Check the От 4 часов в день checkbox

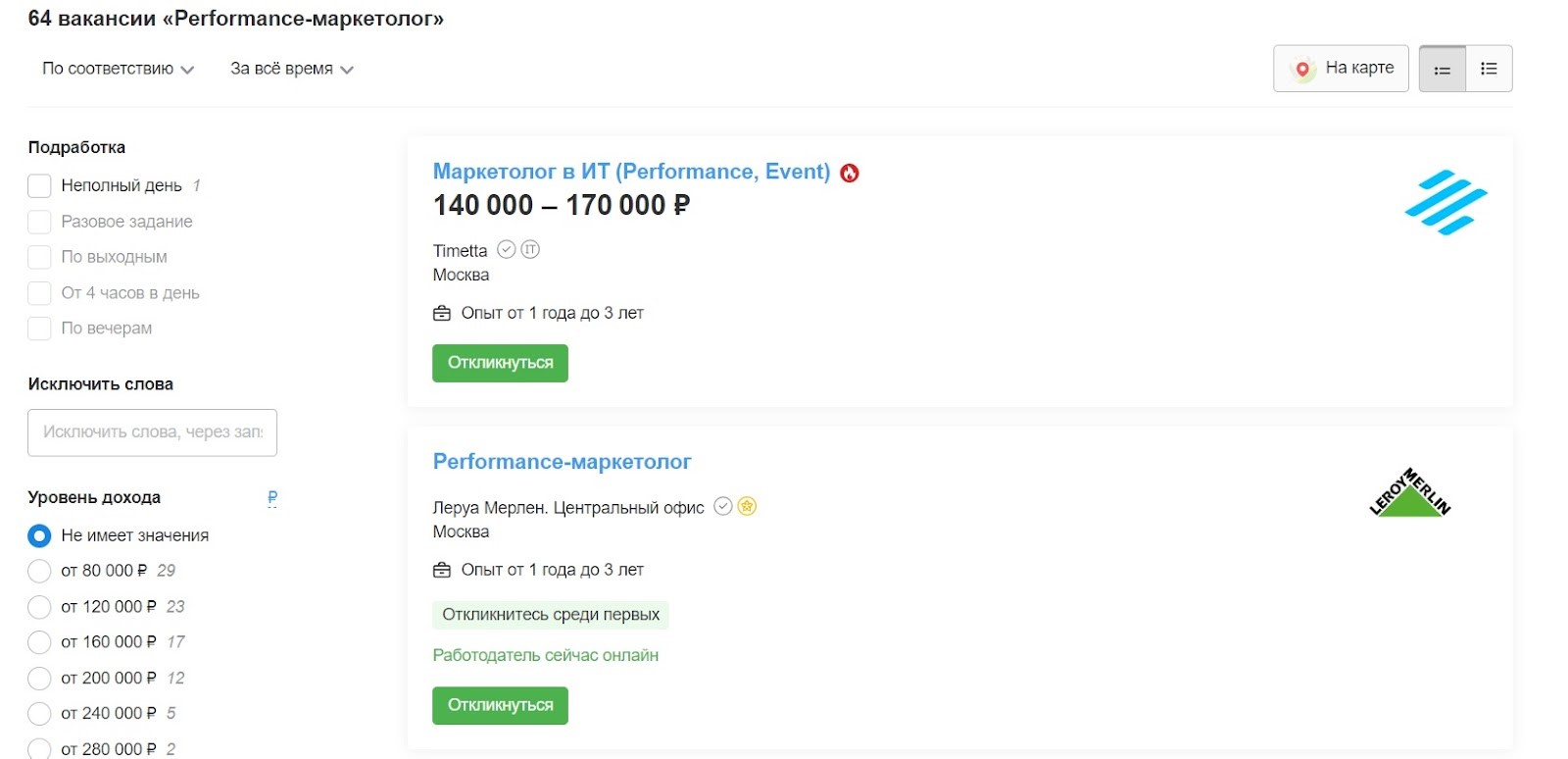point(39,293)
